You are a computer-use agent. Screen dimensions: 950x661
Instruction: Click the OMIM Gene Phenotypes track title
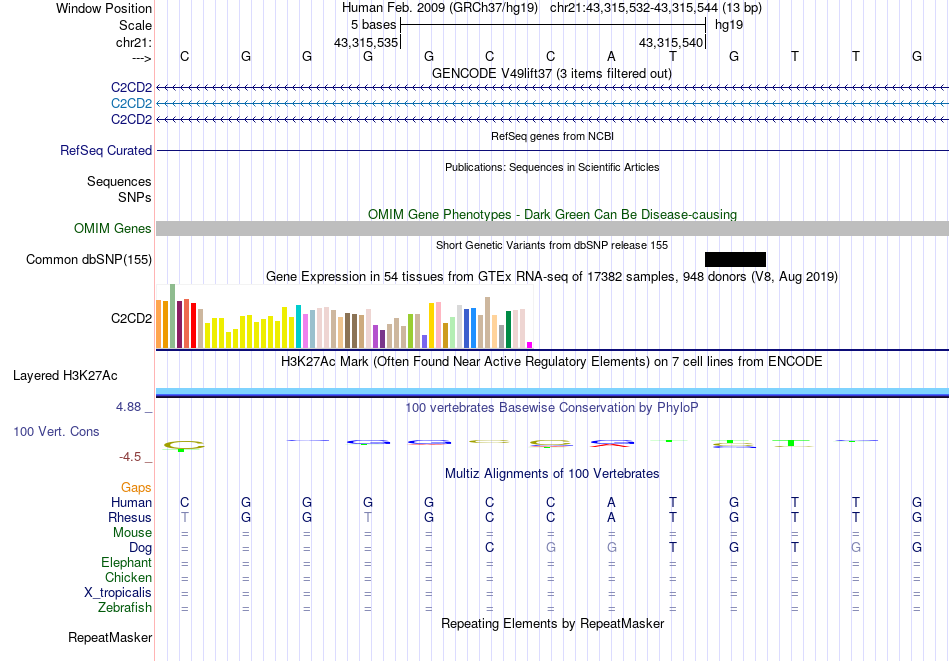(552, 214)
